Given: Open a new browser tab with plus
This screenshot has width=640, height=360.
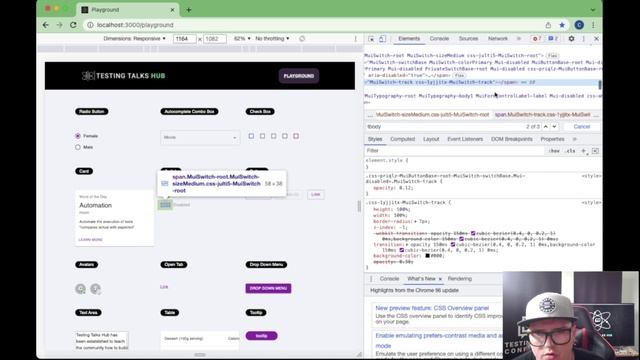Looking at the screenshot, I should 189,10.
